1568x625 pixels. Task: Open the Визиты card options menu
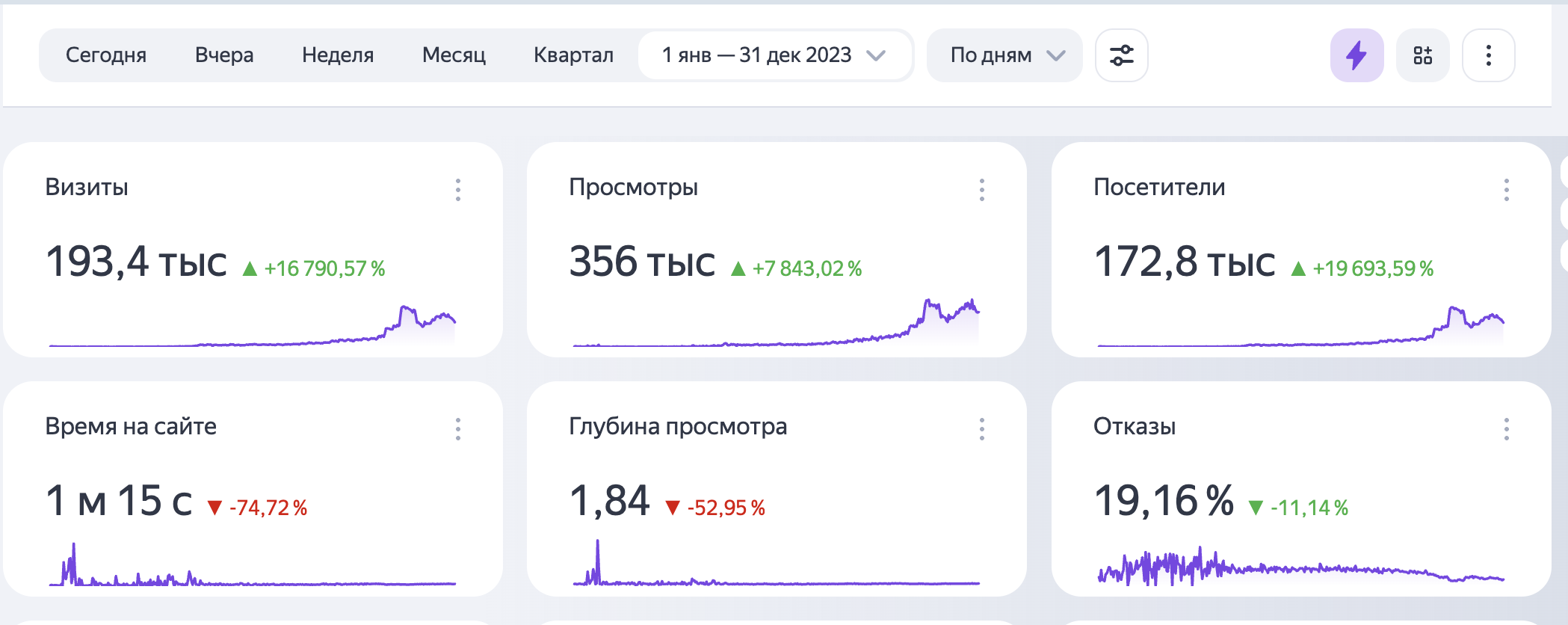458,190
